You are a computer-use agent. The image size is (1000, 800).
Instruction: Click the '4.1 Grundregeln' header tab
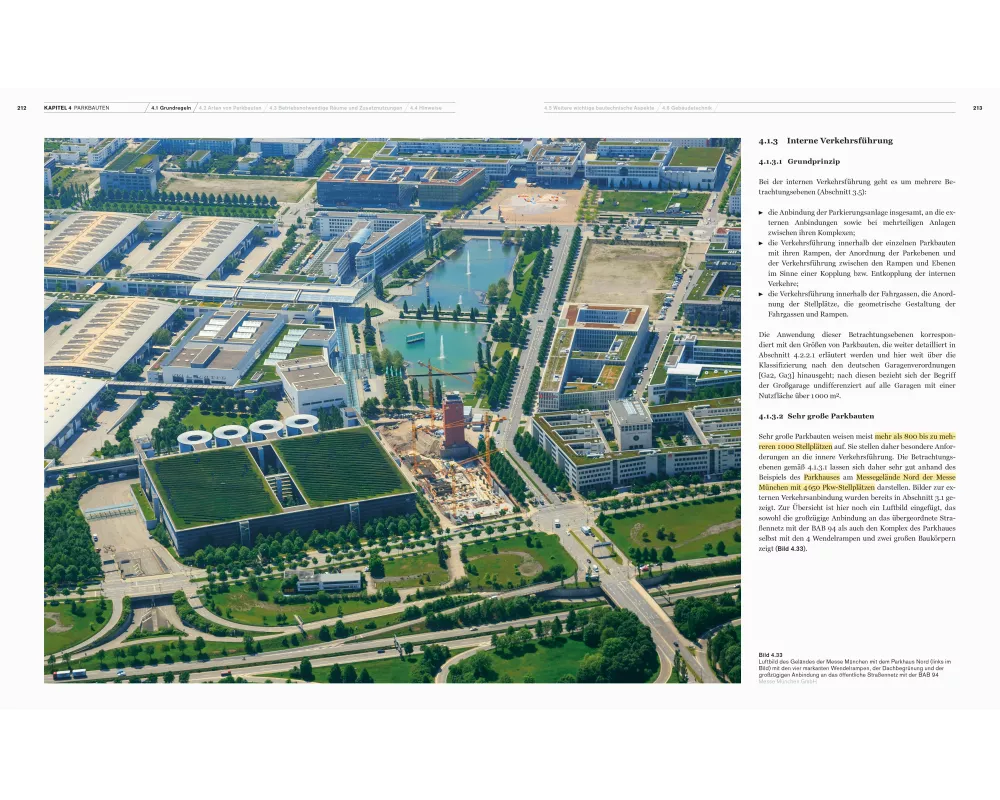[171, 107]
